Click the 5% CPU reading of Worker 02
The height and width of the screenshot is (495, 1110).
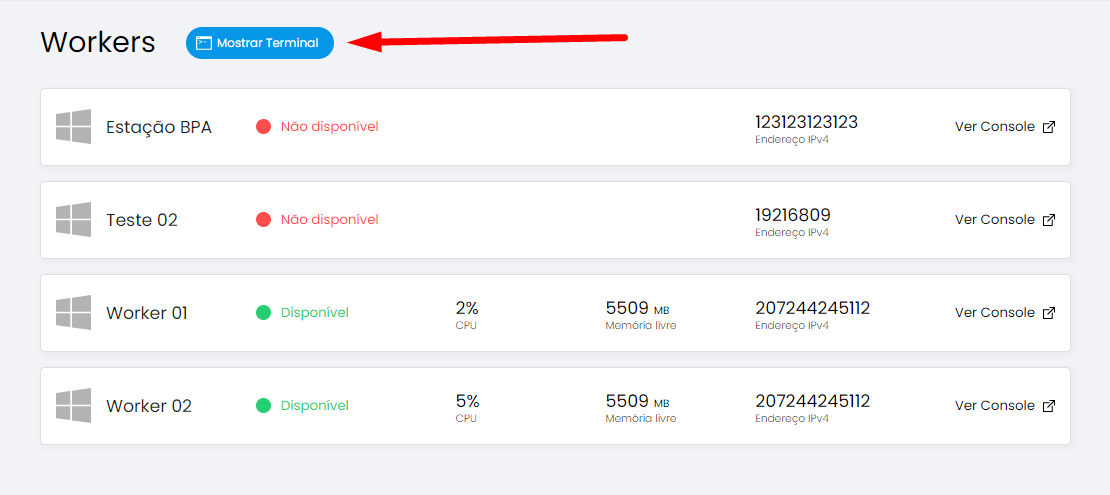pos(467,401)
